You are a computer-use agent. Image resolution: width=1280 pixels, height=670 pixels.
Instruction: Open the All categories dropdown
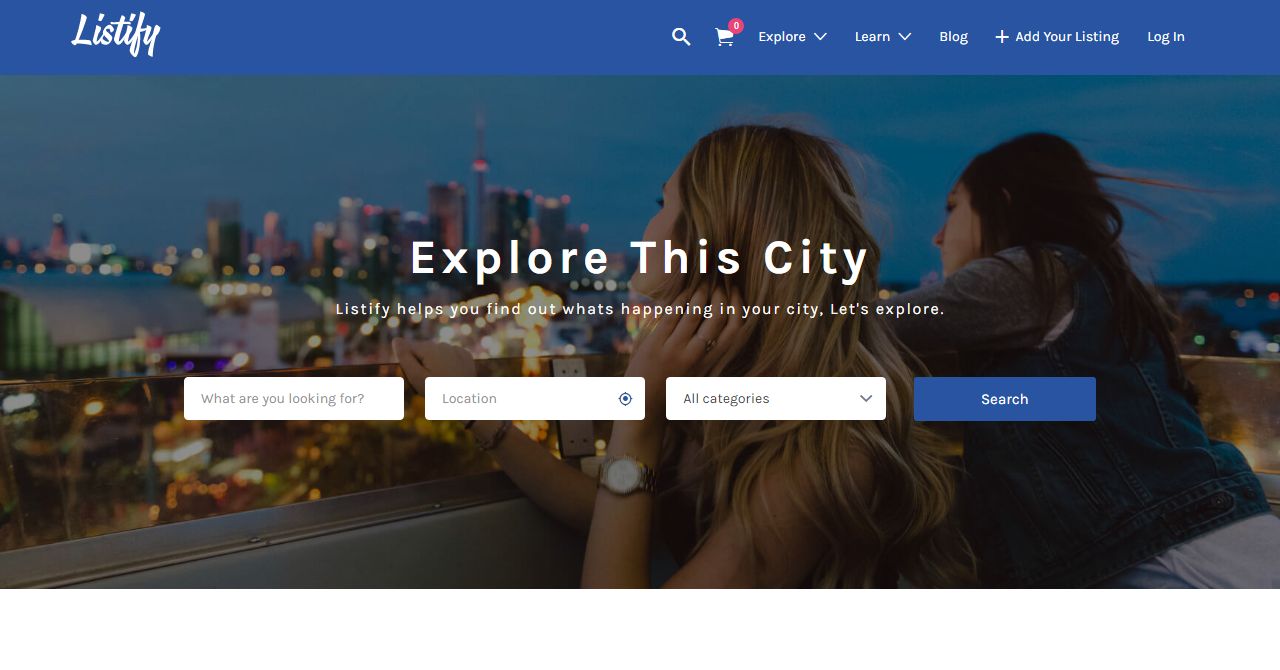pos(776,398)
